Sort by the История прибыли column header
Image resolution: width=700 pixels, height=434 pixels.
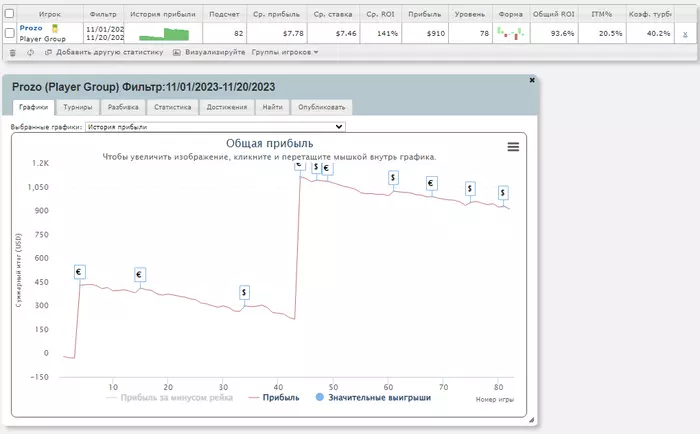pos(163,14)
